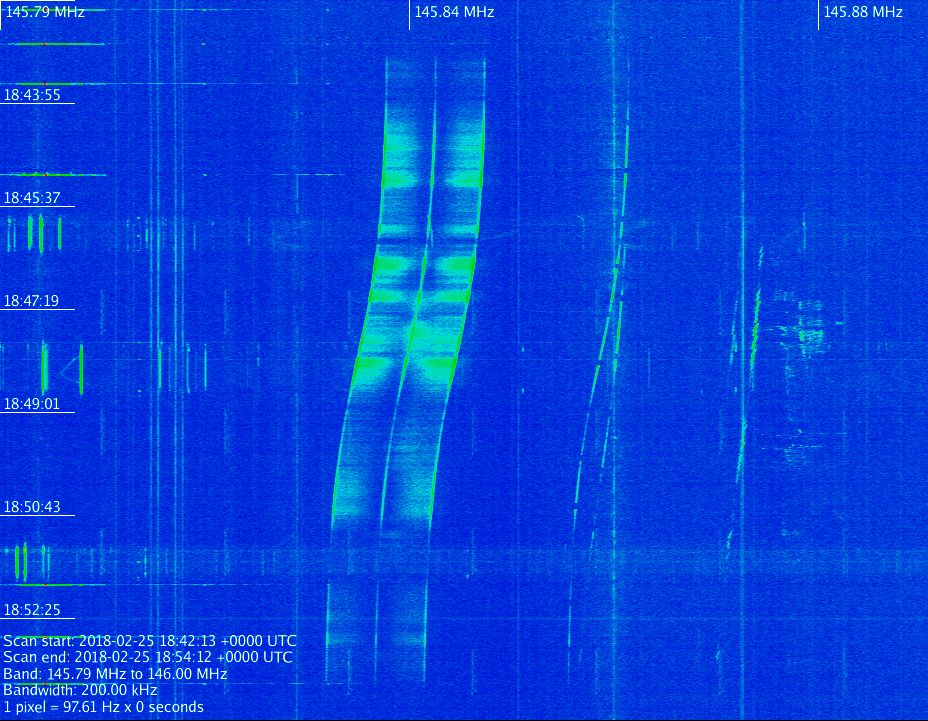Image resolution: width=928 pixels, height=721 pixels.
Task: Click the Scan start text line
Action: pyautogui.click(x=150, y=640)
